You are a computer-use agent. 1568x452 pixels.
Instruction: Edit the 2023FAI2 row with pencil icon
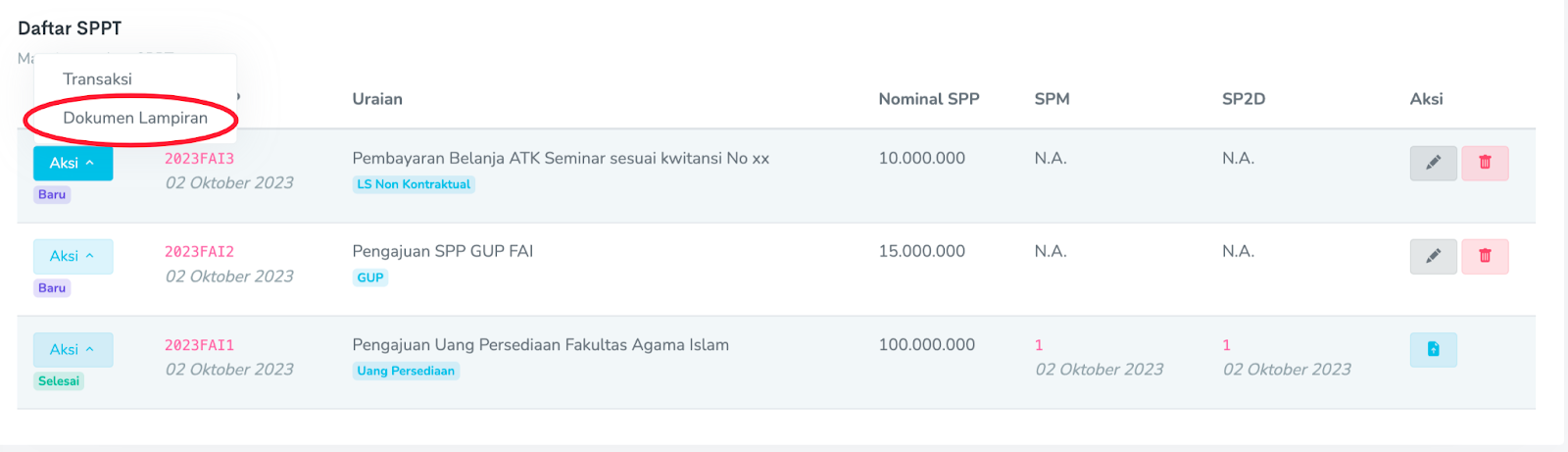pos(1433,256)
